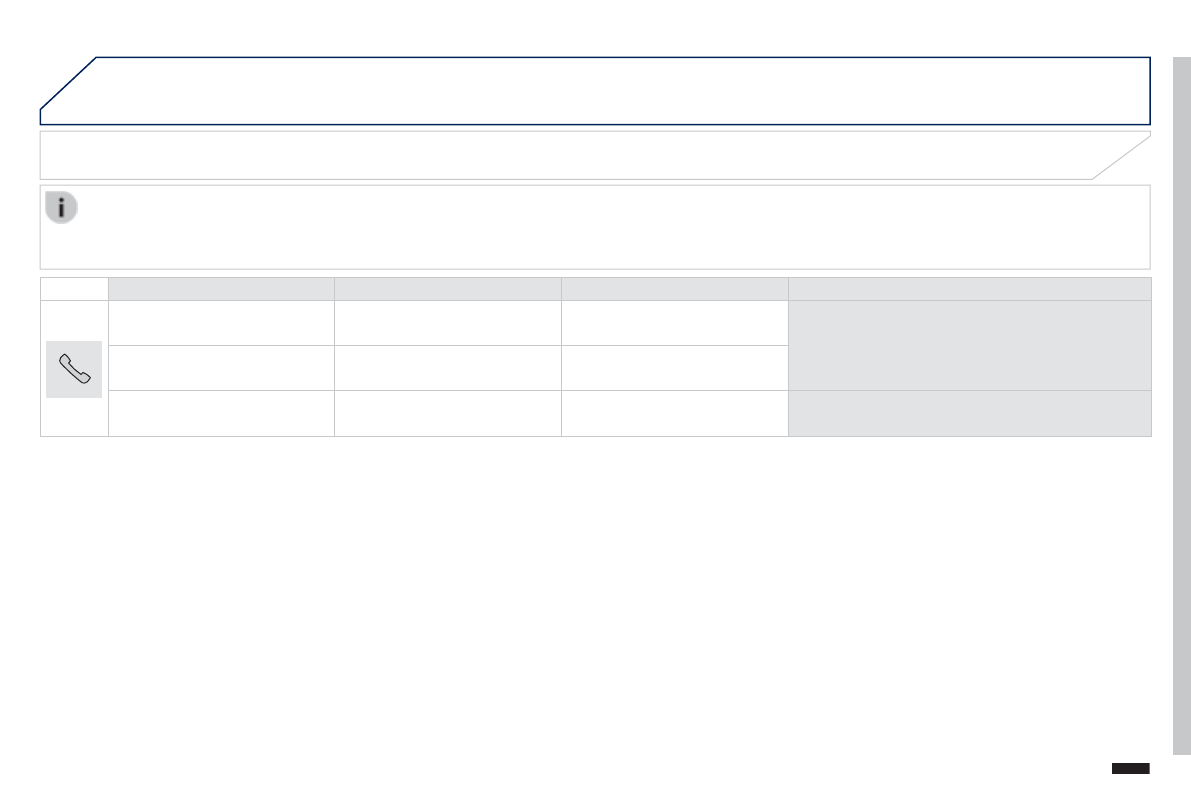Click middle white cell in bottom table row
Screen dimensions: 1191x794
[x=447, y=413]
